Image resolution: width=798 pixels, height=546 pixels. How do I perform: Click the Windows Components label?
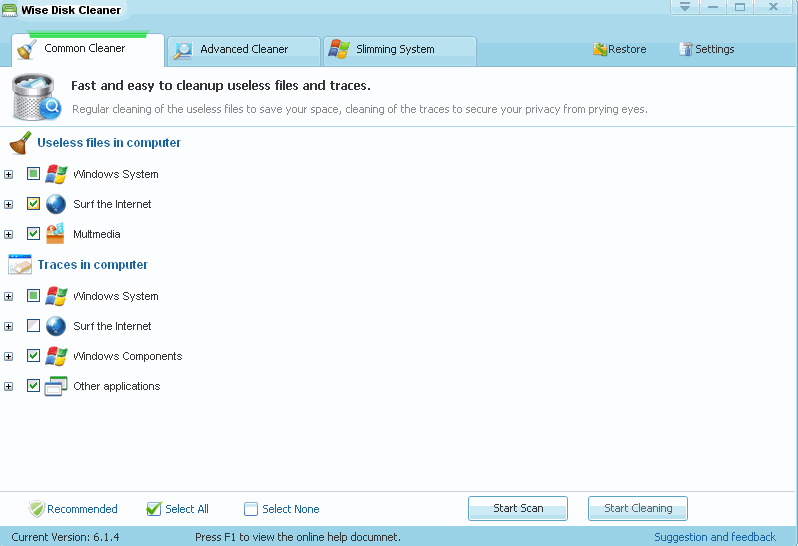pos(128,356)
